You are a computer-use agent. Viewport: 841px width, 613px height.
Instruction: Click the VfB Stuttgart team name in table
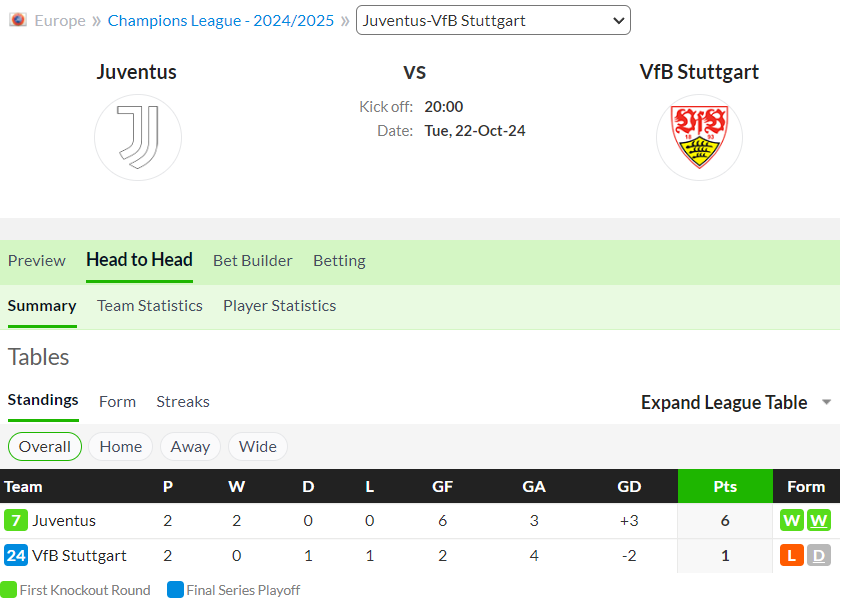point(79,555)
